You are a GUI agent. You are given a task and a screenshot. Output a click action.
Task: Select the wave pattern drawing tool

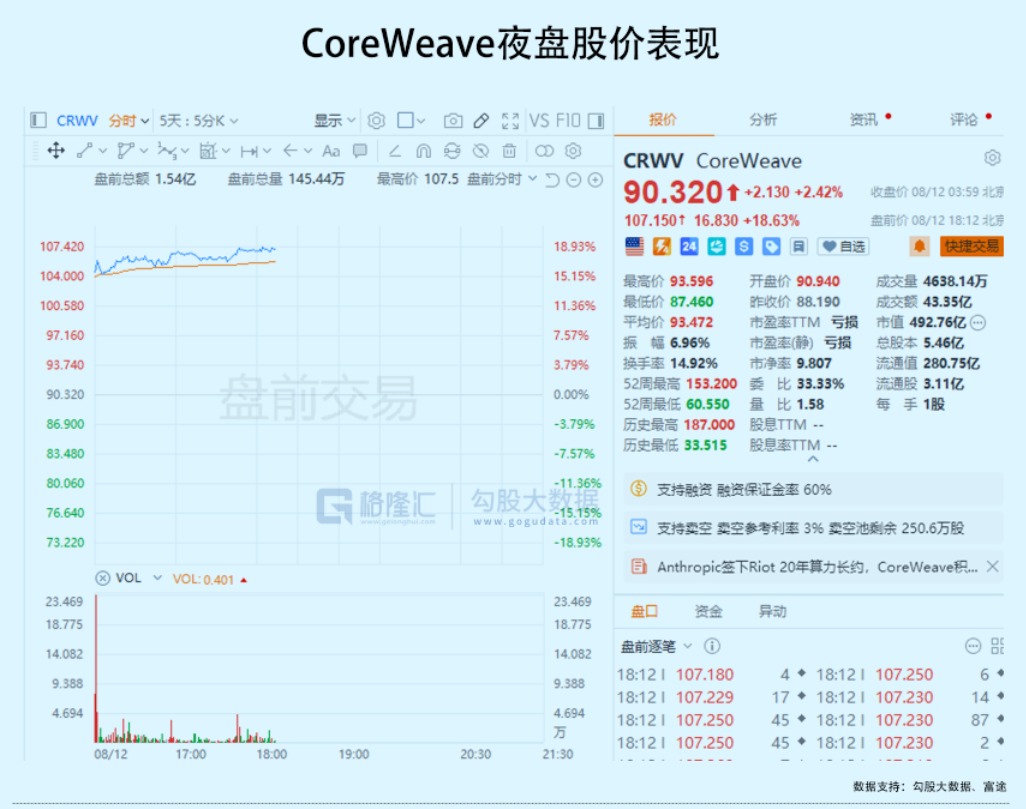(x=167, y=151)
